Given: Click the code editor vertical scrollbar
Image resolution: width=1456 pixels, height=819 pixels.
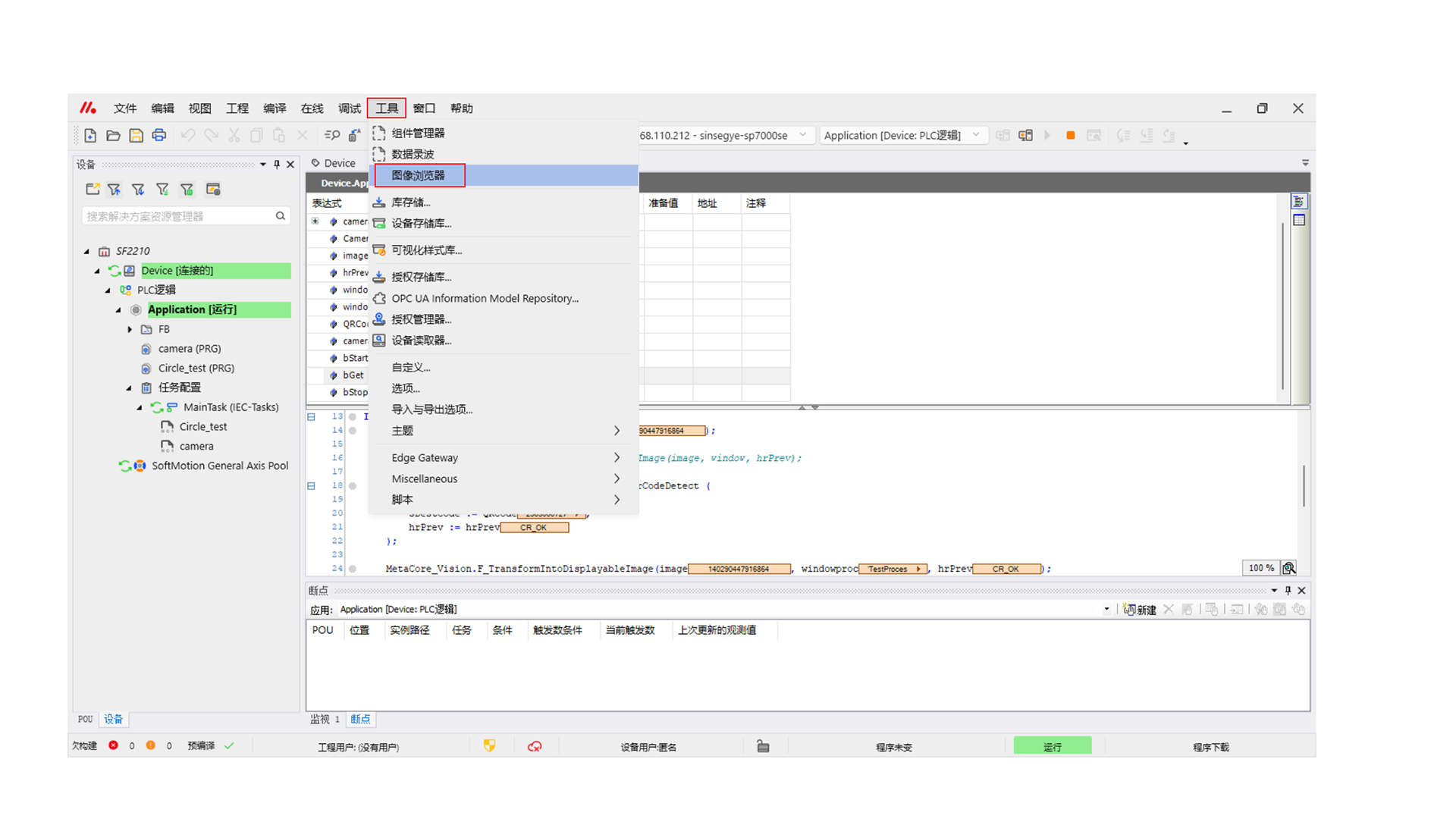Looking at the screenshot, I should pyautogui.click(x=1304, y=485).
